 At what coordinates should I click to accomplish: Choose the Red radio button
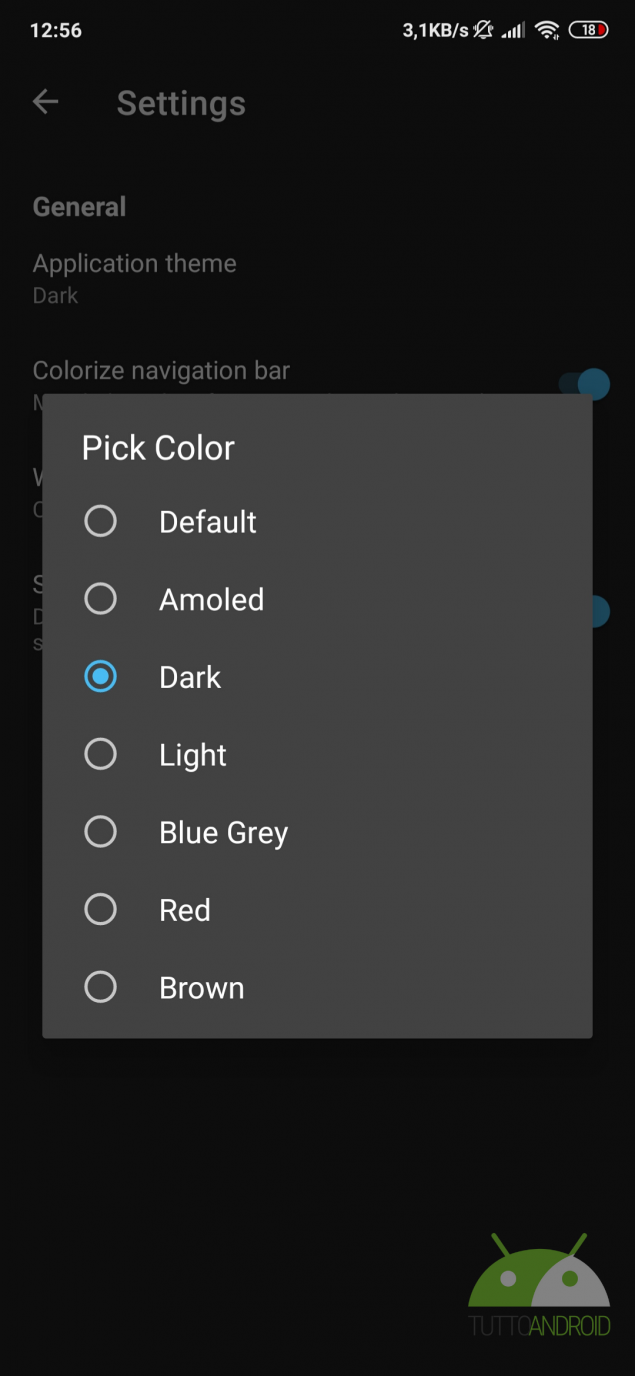[100, 910]
